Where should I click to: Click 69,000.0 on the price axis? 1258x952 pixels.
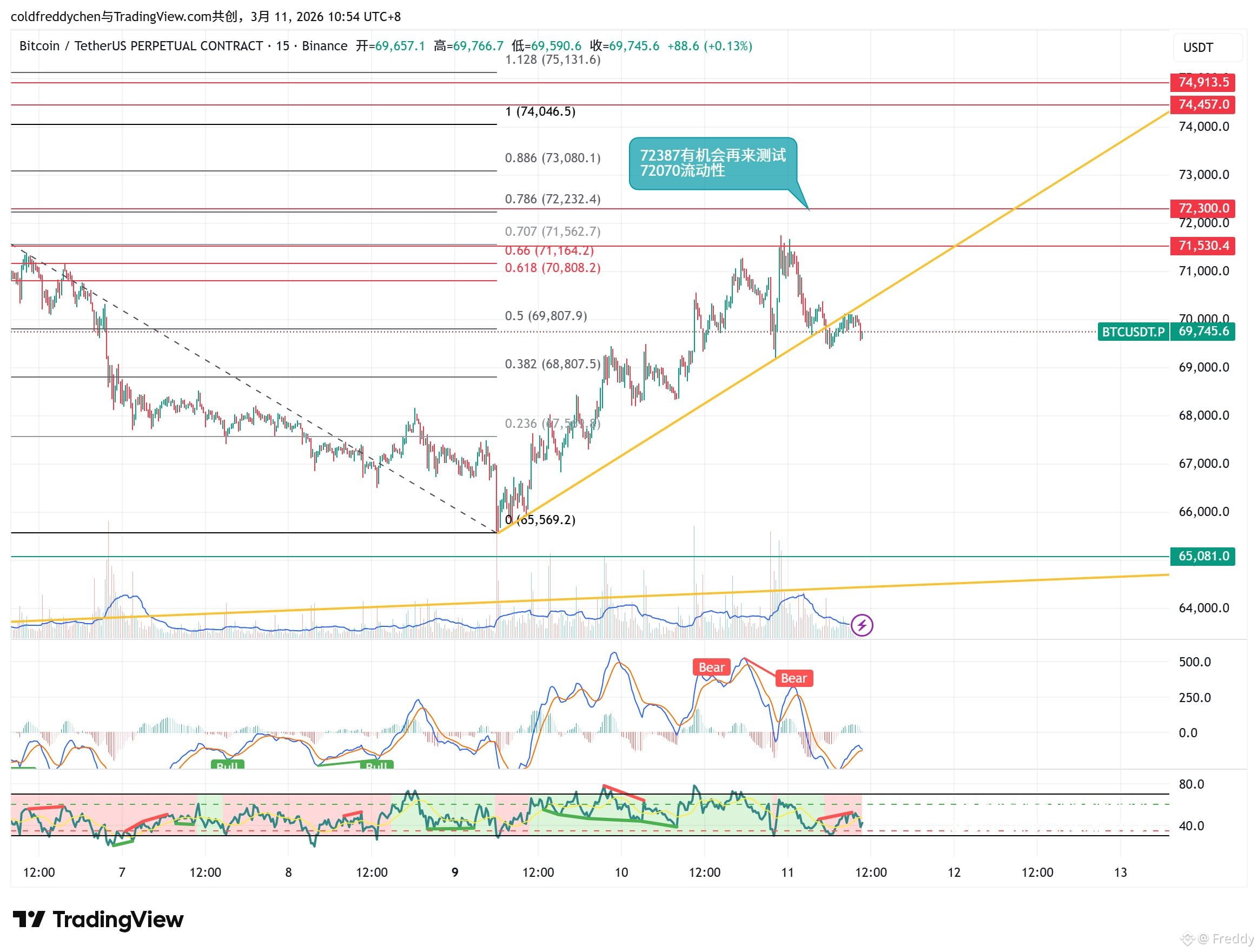pyautogui.click(x=1203, y=367)
